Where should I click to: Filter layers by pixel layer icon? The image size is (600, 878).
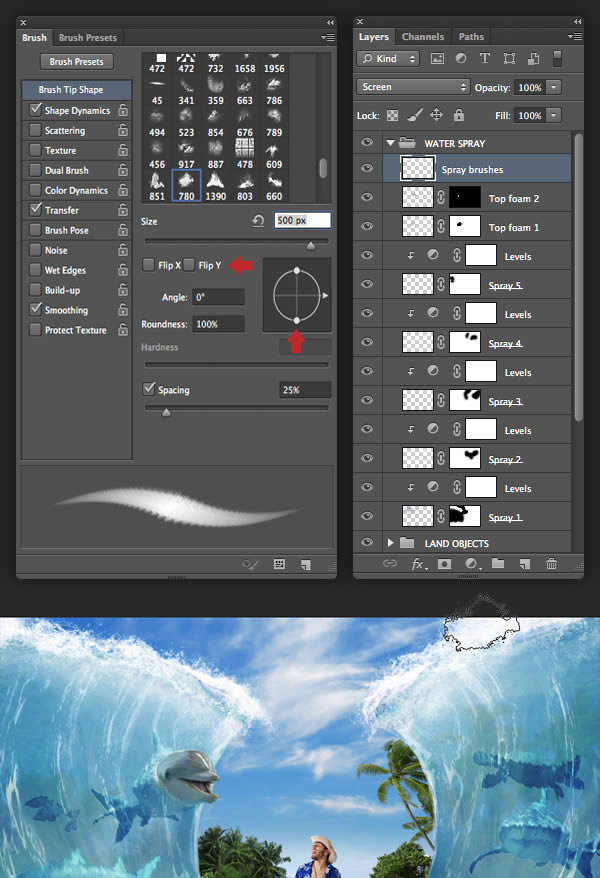point(437,59)
